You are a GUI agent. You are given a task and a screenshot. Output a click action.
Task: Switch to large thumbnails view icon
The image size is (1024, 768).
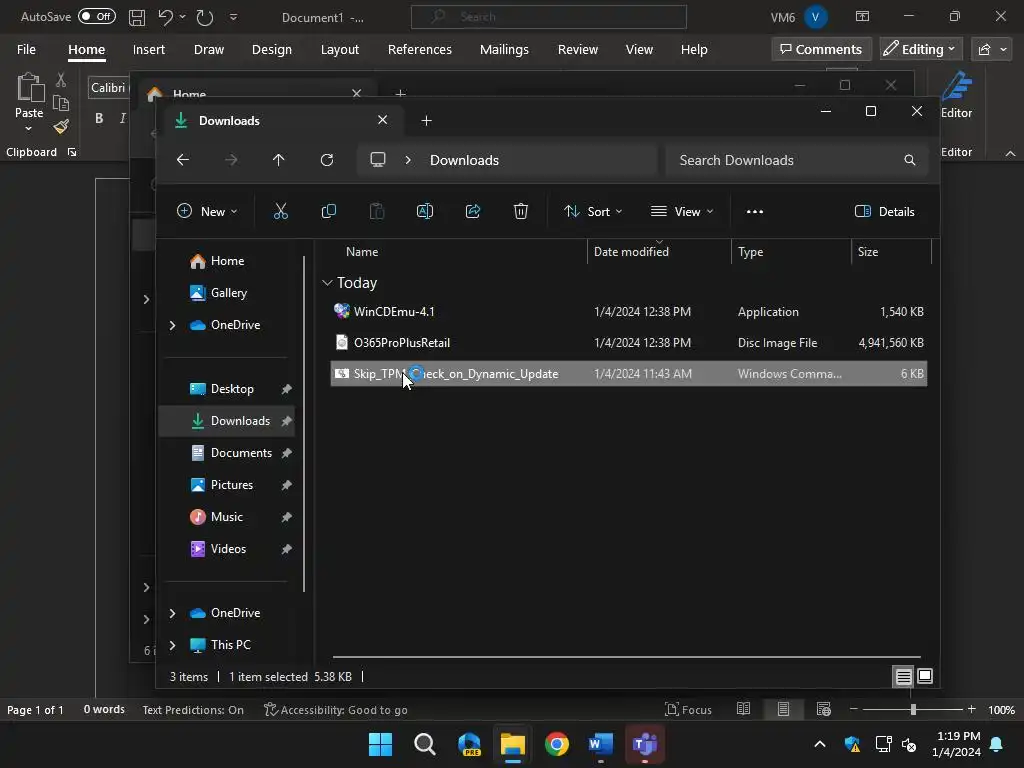(x=925, y=677)
